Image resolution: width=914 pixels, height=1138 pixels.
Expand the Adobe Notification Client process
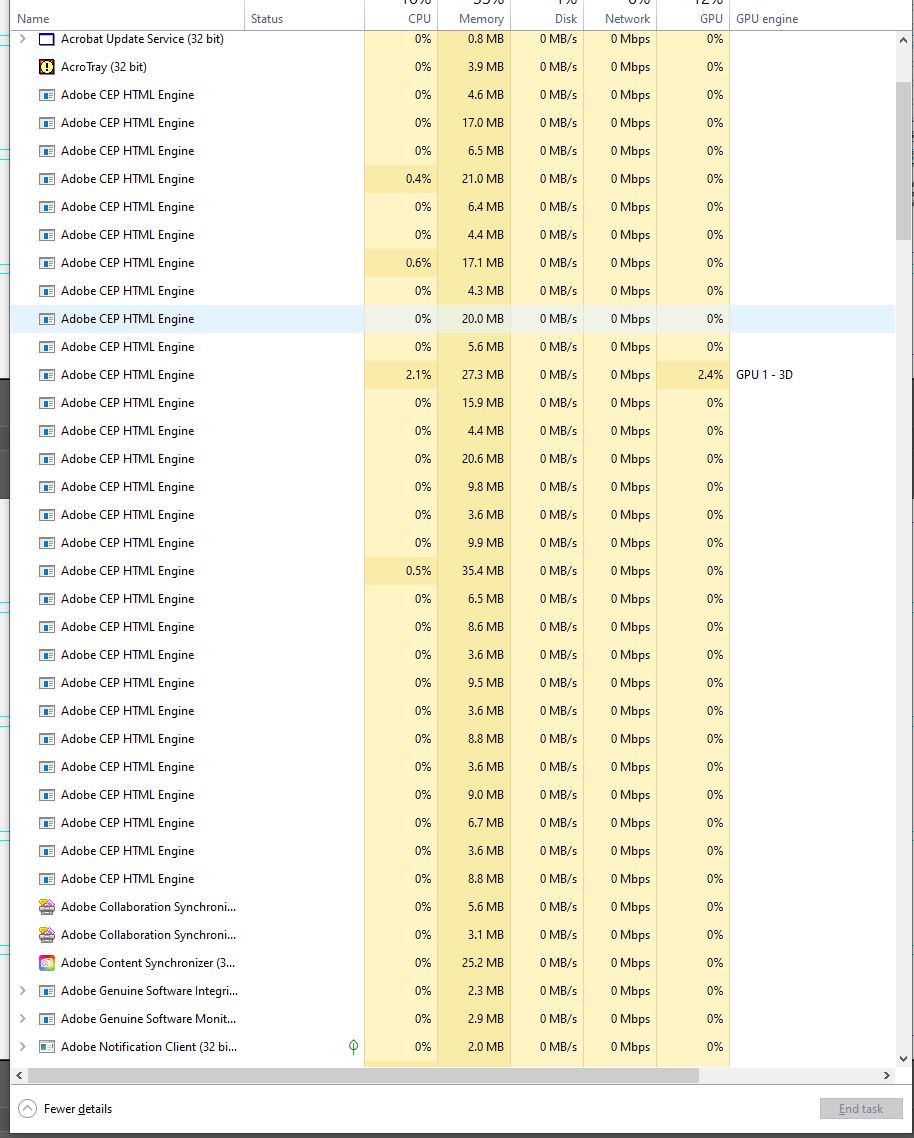click(x=21, y=1047)
